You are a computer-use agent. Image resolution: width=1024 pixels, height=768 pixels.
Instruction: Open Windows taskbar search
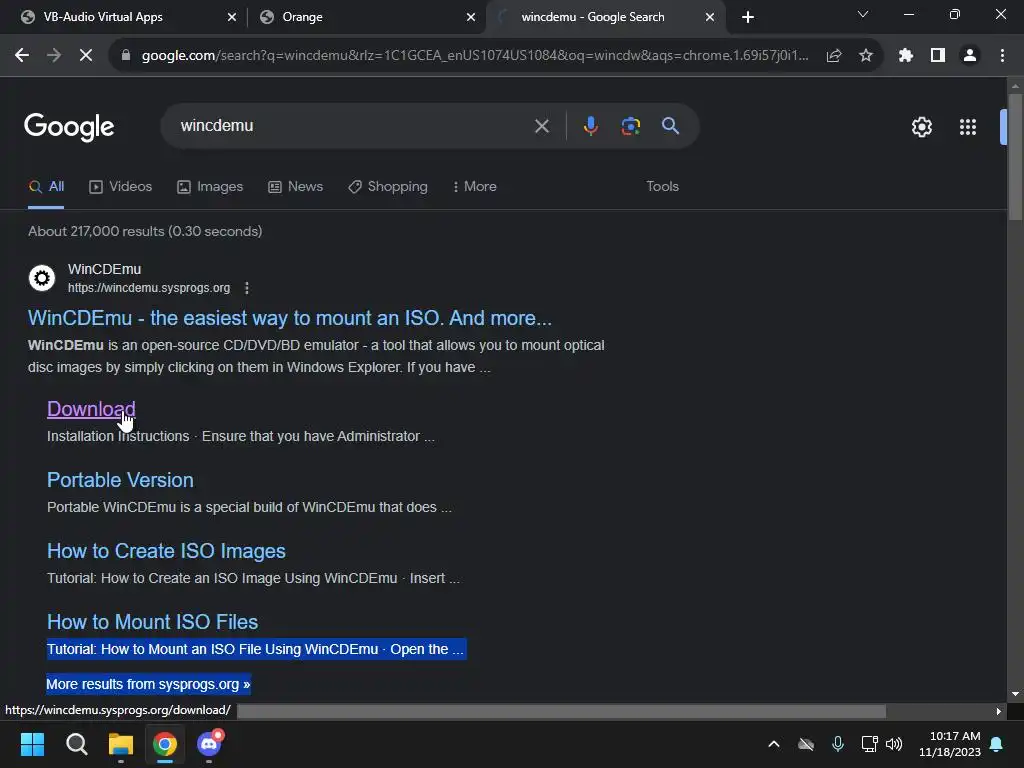coord(76,744)
